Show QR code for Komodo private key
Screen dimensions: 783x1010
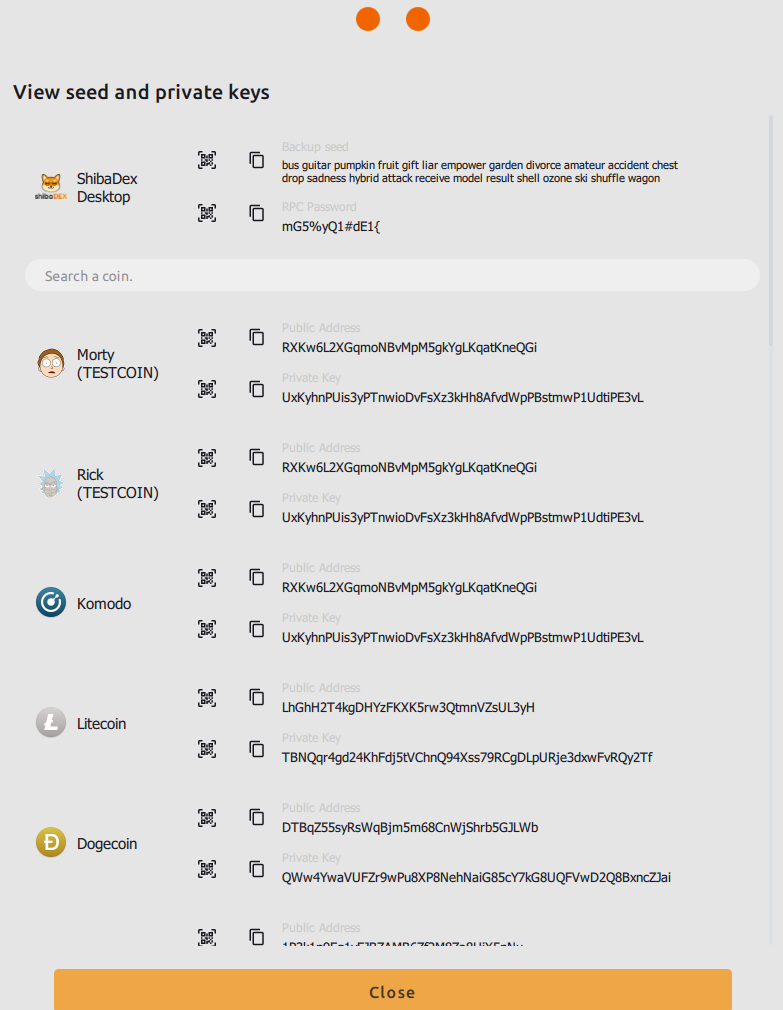[207, 628]
